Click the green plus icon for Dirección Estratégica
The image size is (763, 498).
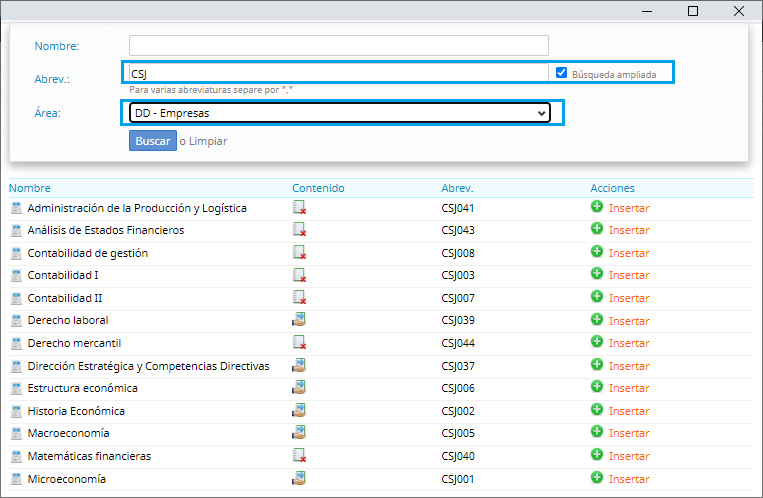click(597, 364)
